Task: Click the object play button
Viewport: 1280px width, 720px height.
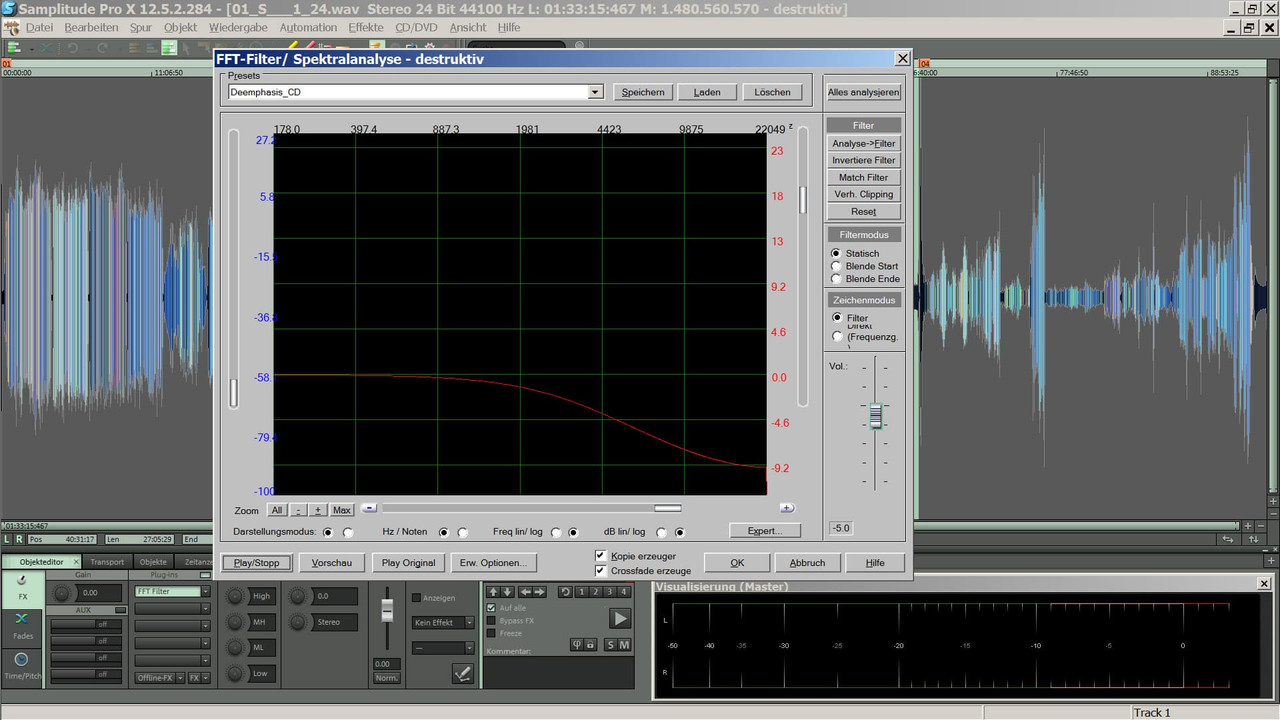Action: [x=620, y=619]
